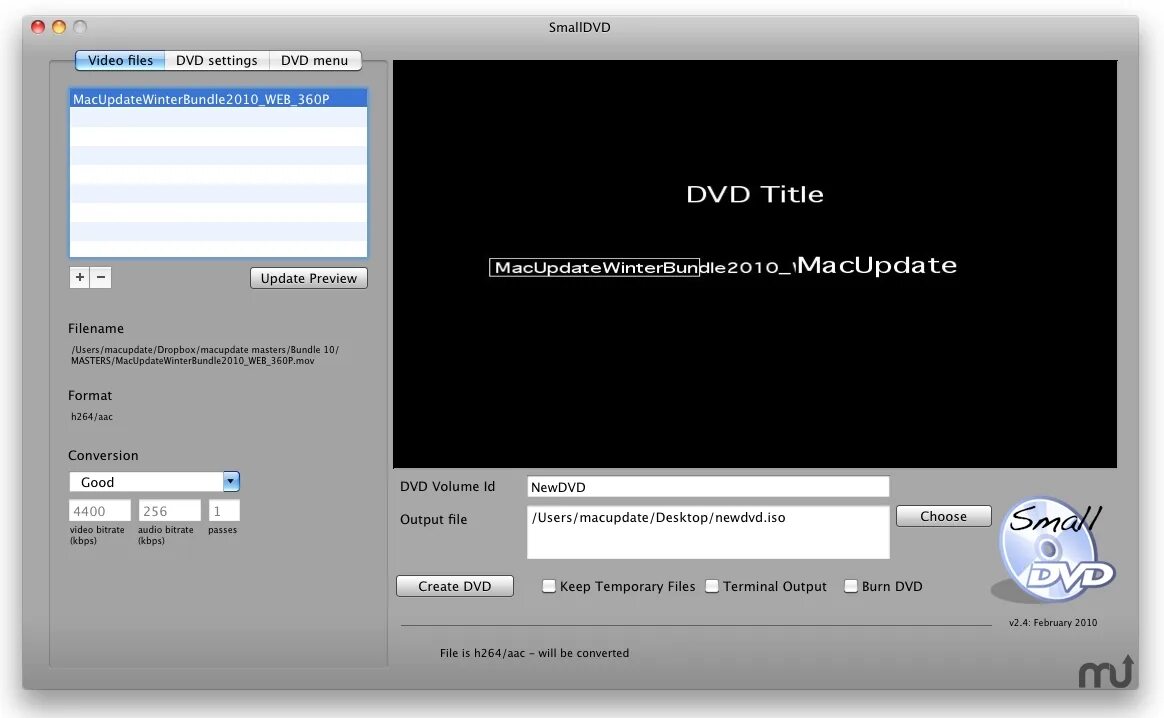Click the v2.4: February 2010 version label
Viewport: 1164px width, 718px height.
click(x=1053, y=622)
